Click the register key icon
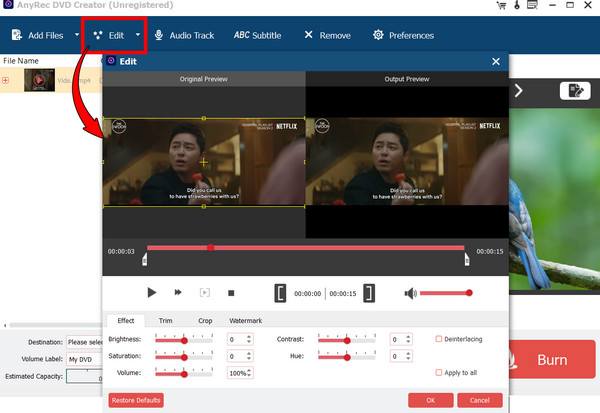Screen dimensions: 600x413 coord(517,5)
